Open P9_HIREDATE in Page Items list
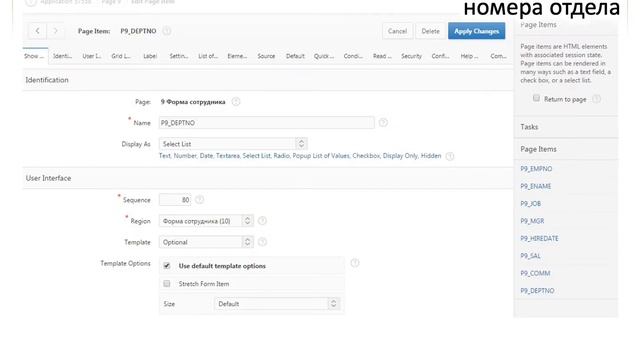This screenshot has height=360, width=640. point(539,238)
